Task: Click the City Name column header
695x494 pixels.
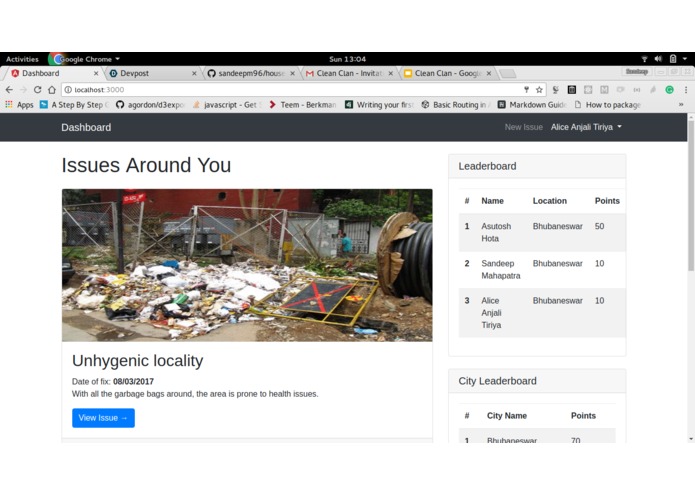Action: (x=507, y=416)
